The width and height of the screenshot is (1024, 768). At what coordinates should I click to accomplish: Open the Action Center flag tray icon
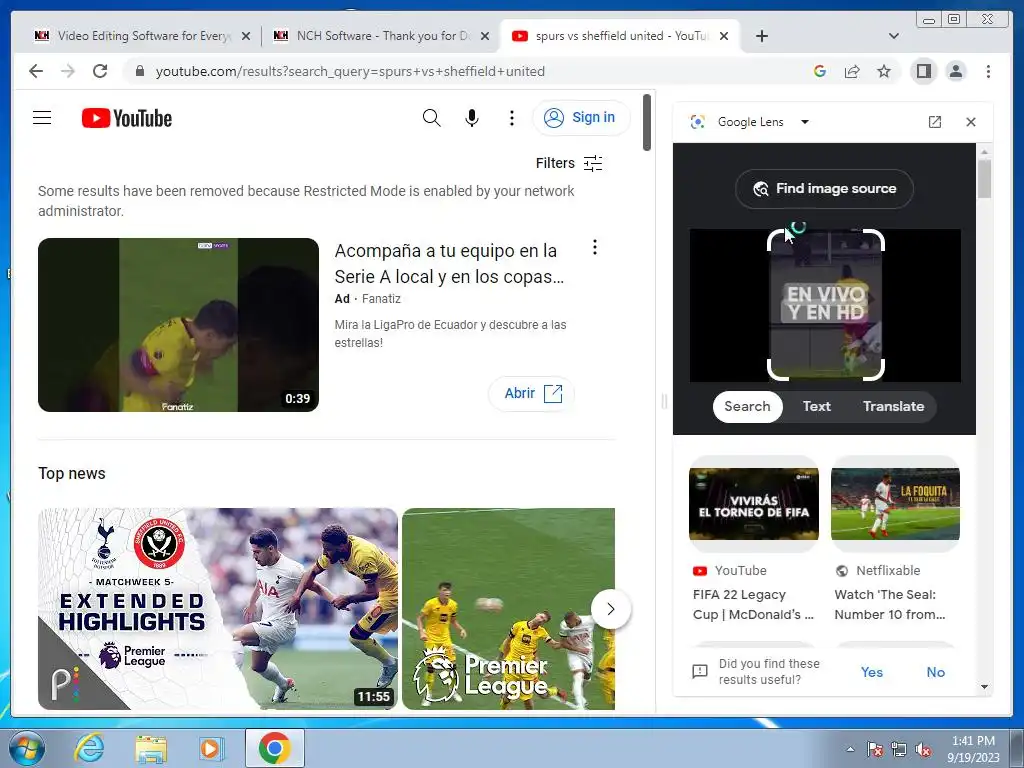(874, 750)
